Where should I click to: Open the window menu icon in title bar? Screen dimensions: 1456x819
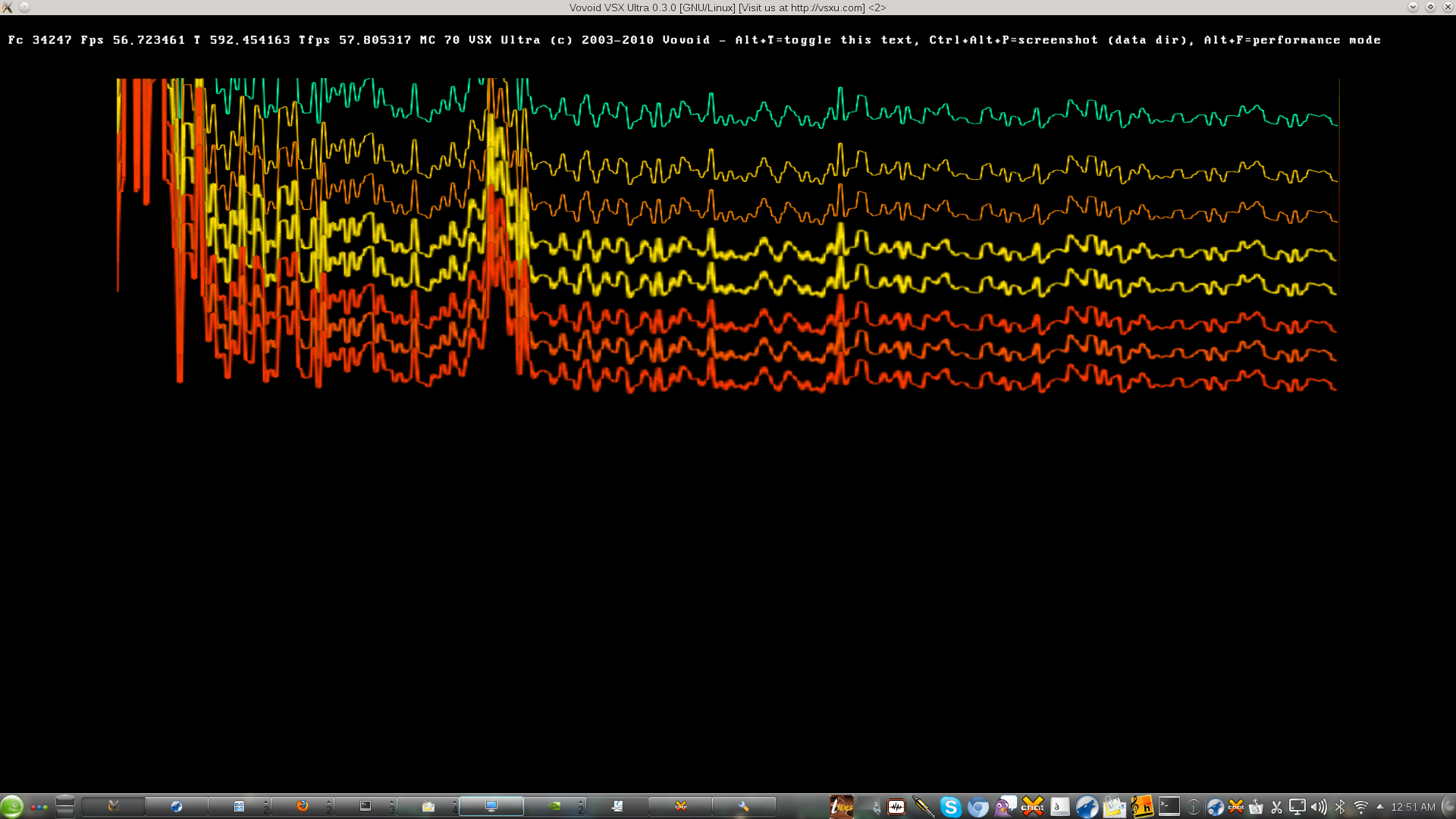click(8, 8)
